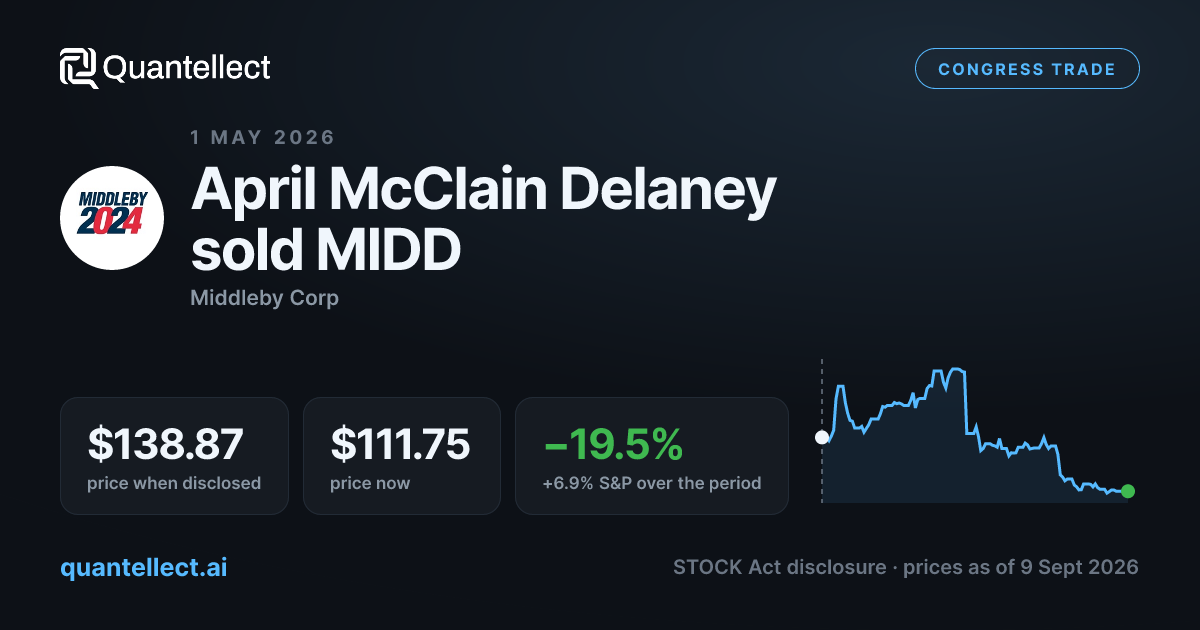Open the Quantellect brand name
Viewport: 1200px width, 630px height.
187,68
